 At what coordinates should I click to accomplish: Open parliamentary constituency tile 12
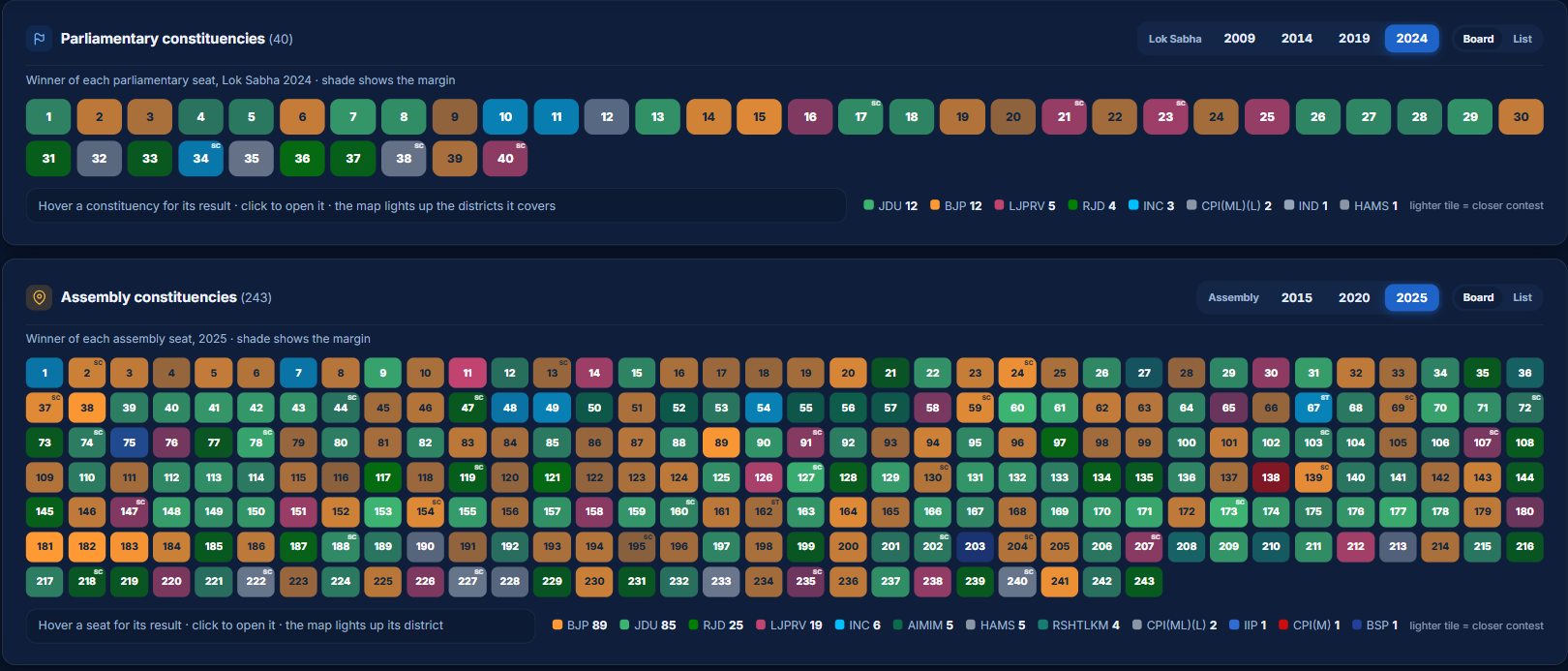pyautogui.click(x=607, y=116)
